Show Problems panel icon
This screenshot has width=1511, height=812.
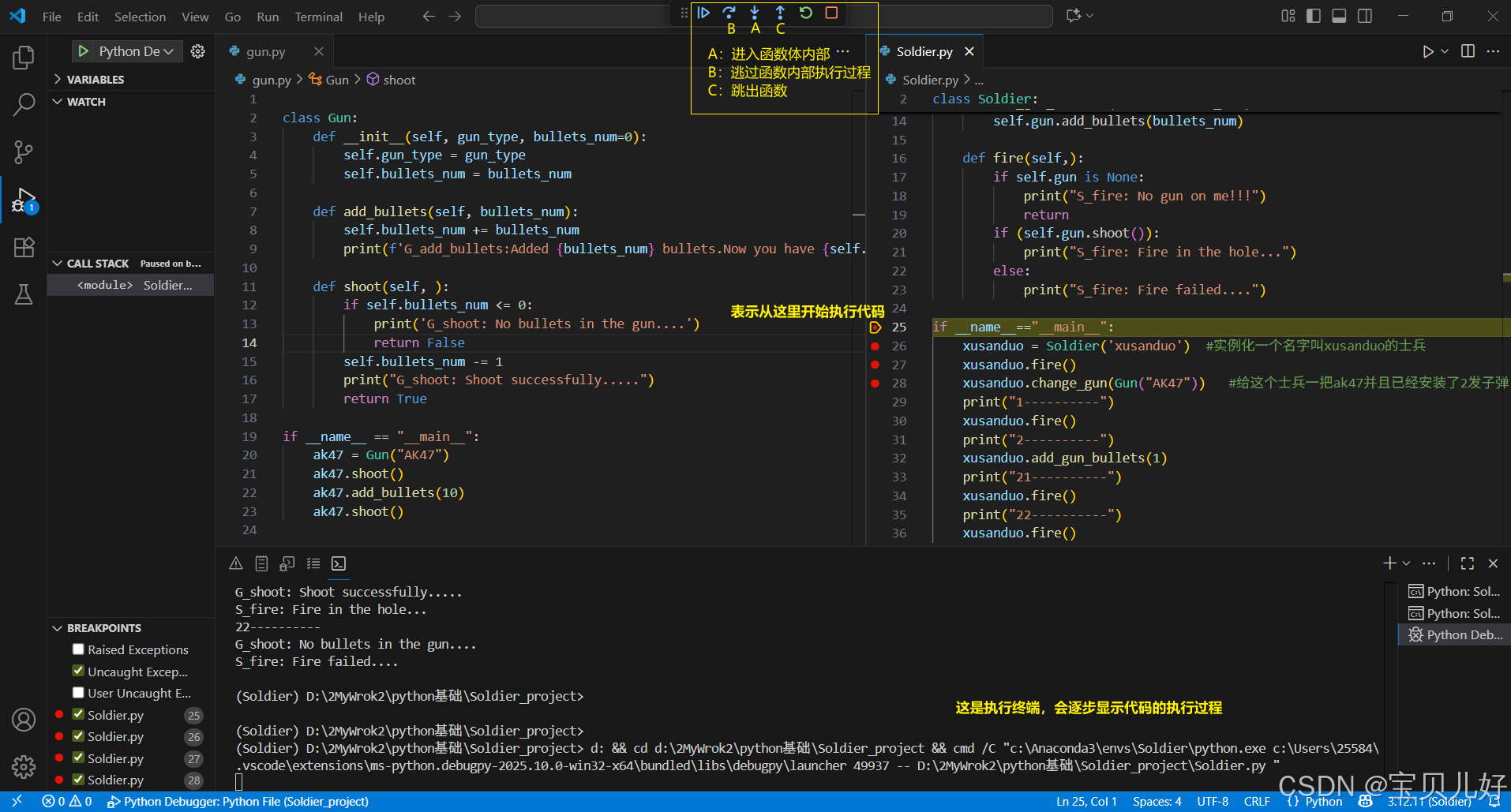[236, 563]
